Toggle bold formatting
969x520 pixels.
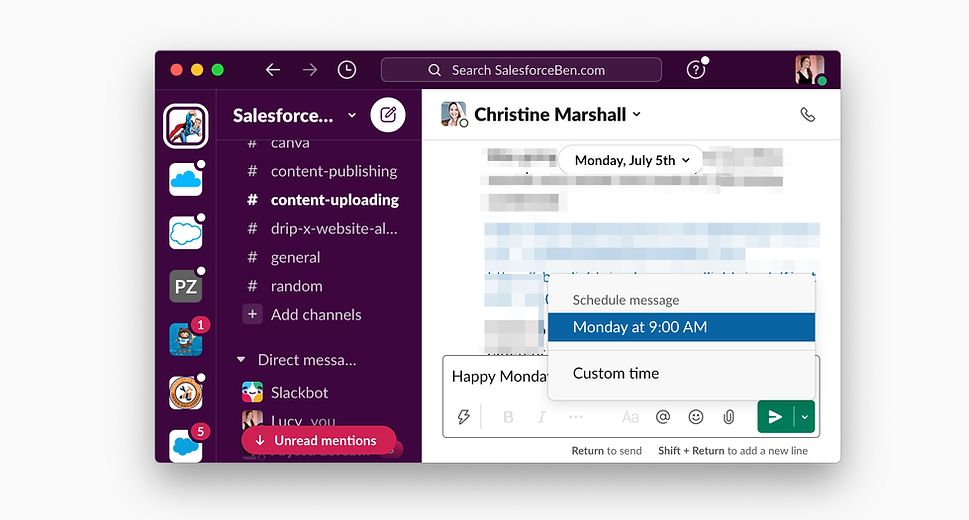click(508, 417)
